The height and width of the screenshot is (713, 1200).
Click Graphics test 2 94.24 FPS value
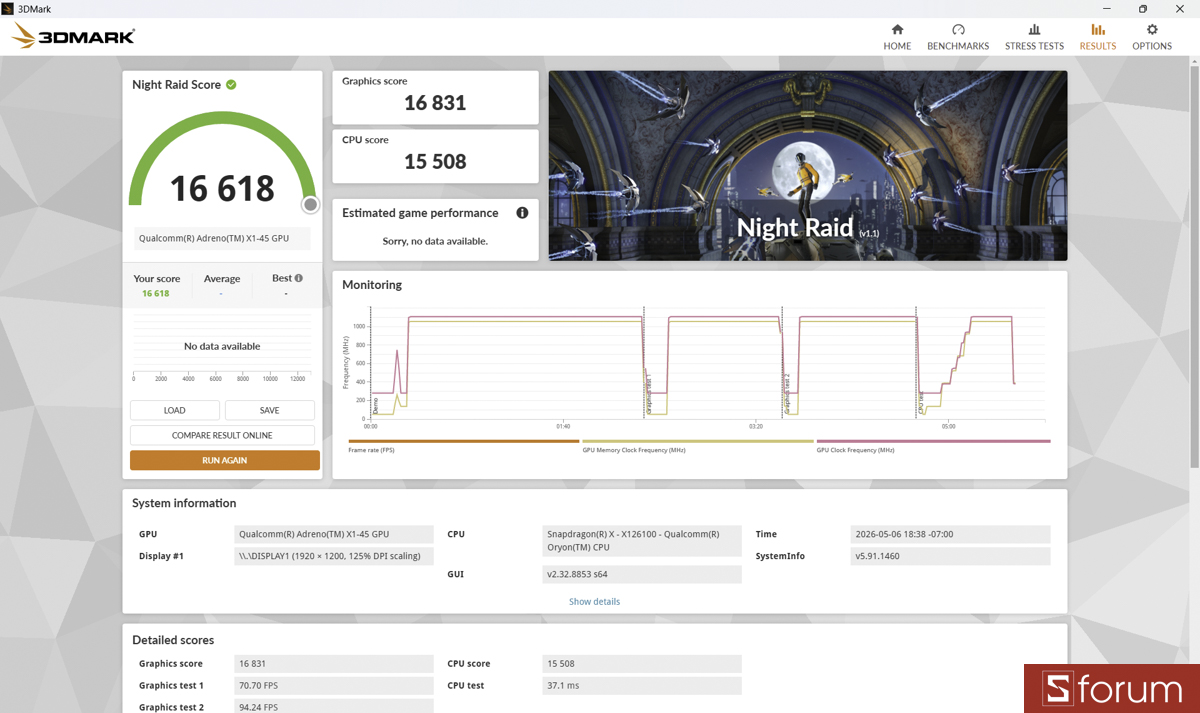point(334,706)
